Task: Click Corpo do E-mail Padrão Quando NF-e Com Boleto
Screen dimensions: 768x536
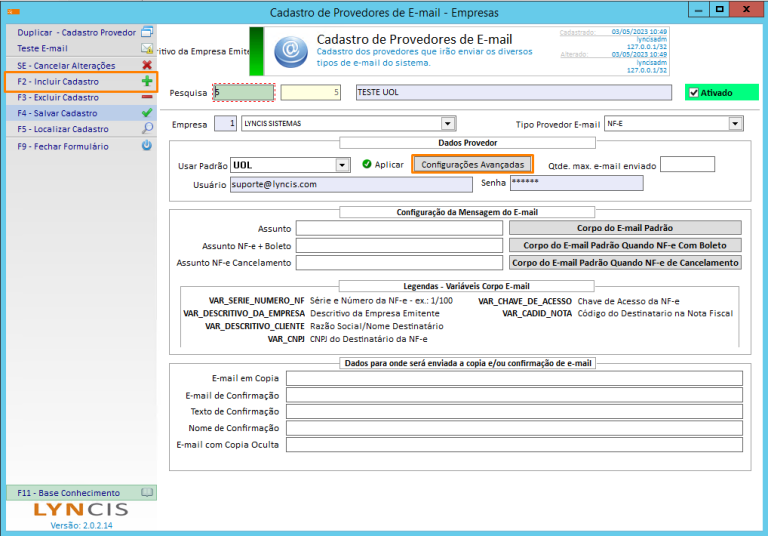Action: pos(625,245)
